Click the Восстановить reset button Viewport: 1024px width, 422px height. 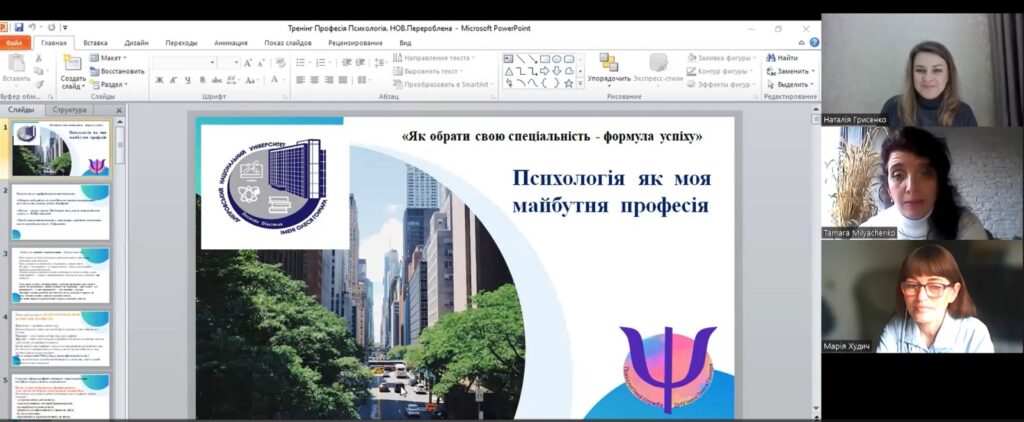click(x=117, y=71)
